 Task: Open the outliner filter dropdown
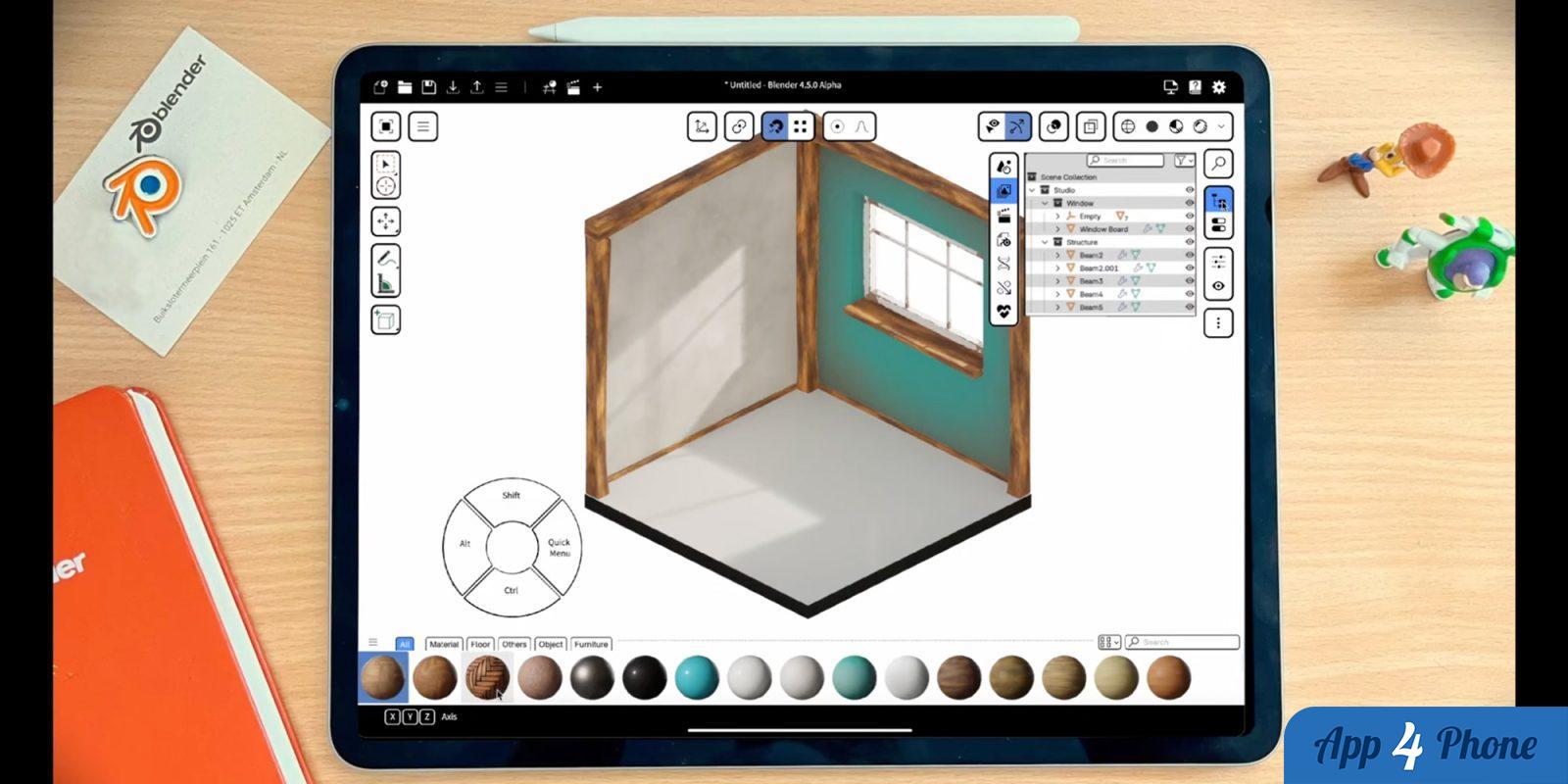click(1184, 161)
